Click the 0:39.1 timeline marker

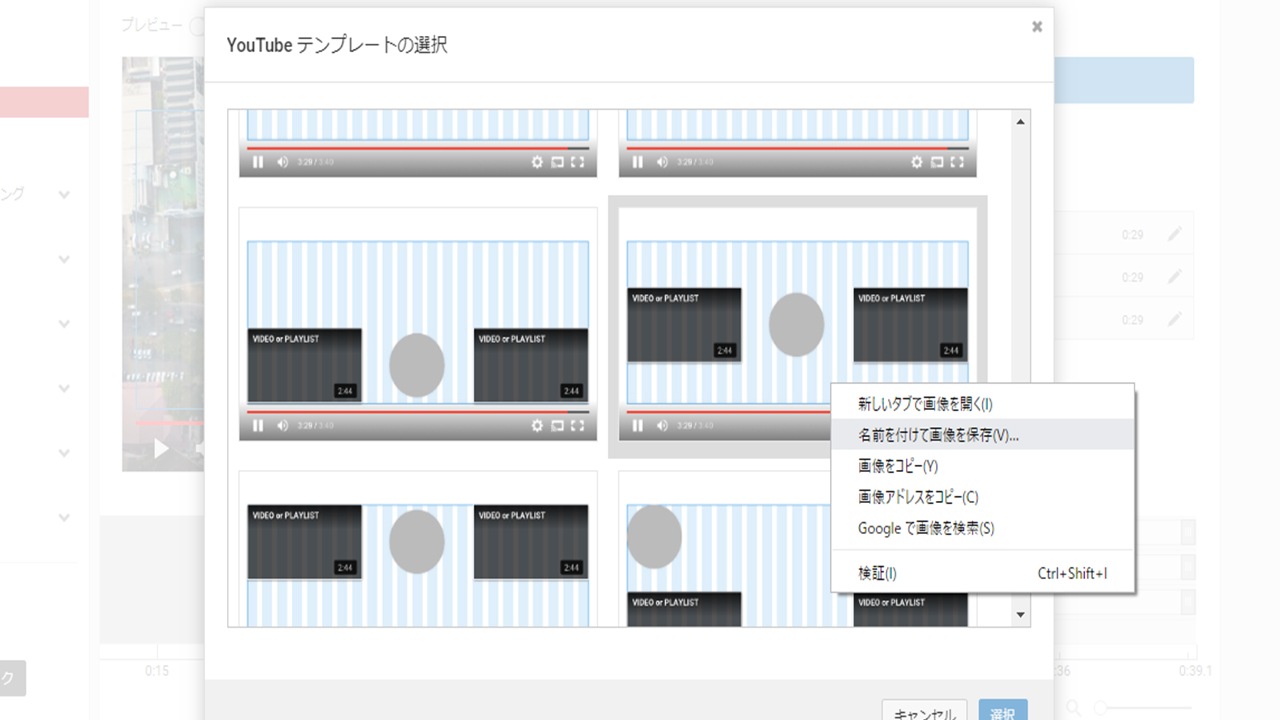coord(1194,671)
